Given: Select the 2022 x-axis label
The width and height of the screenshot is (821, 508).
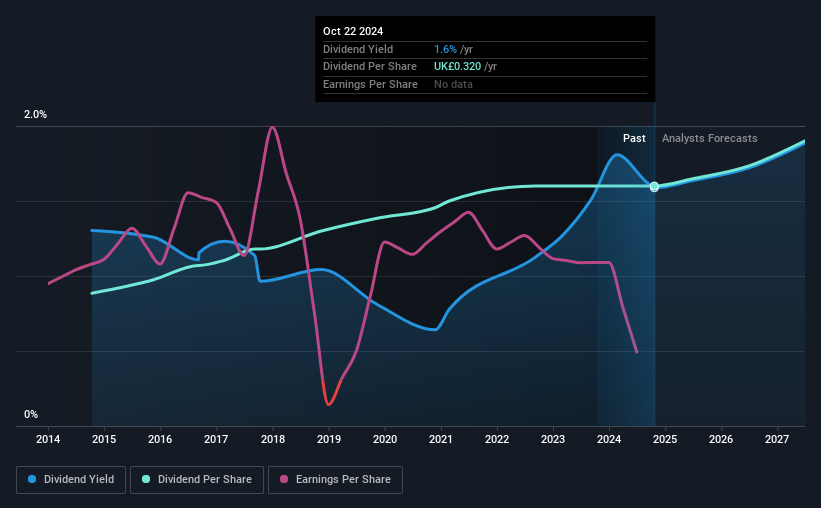Looking at the screenshot, I should point(497,439).
